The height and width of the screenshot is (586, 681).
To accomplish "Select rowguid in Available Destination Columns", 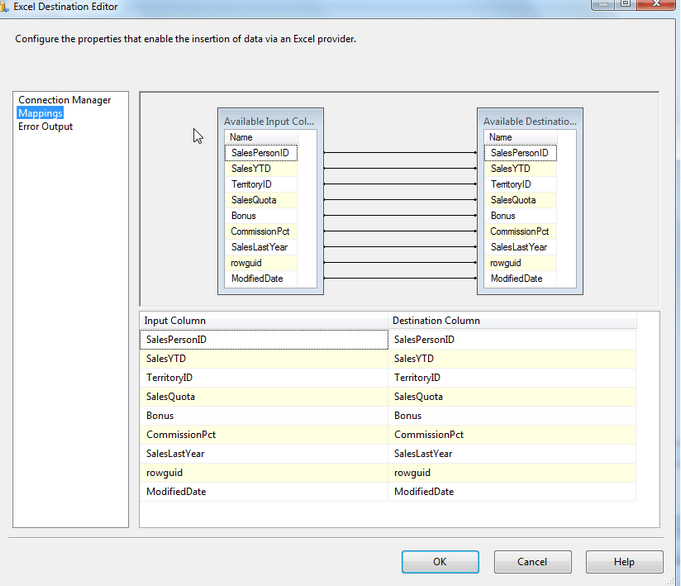I will pos(520,262).
